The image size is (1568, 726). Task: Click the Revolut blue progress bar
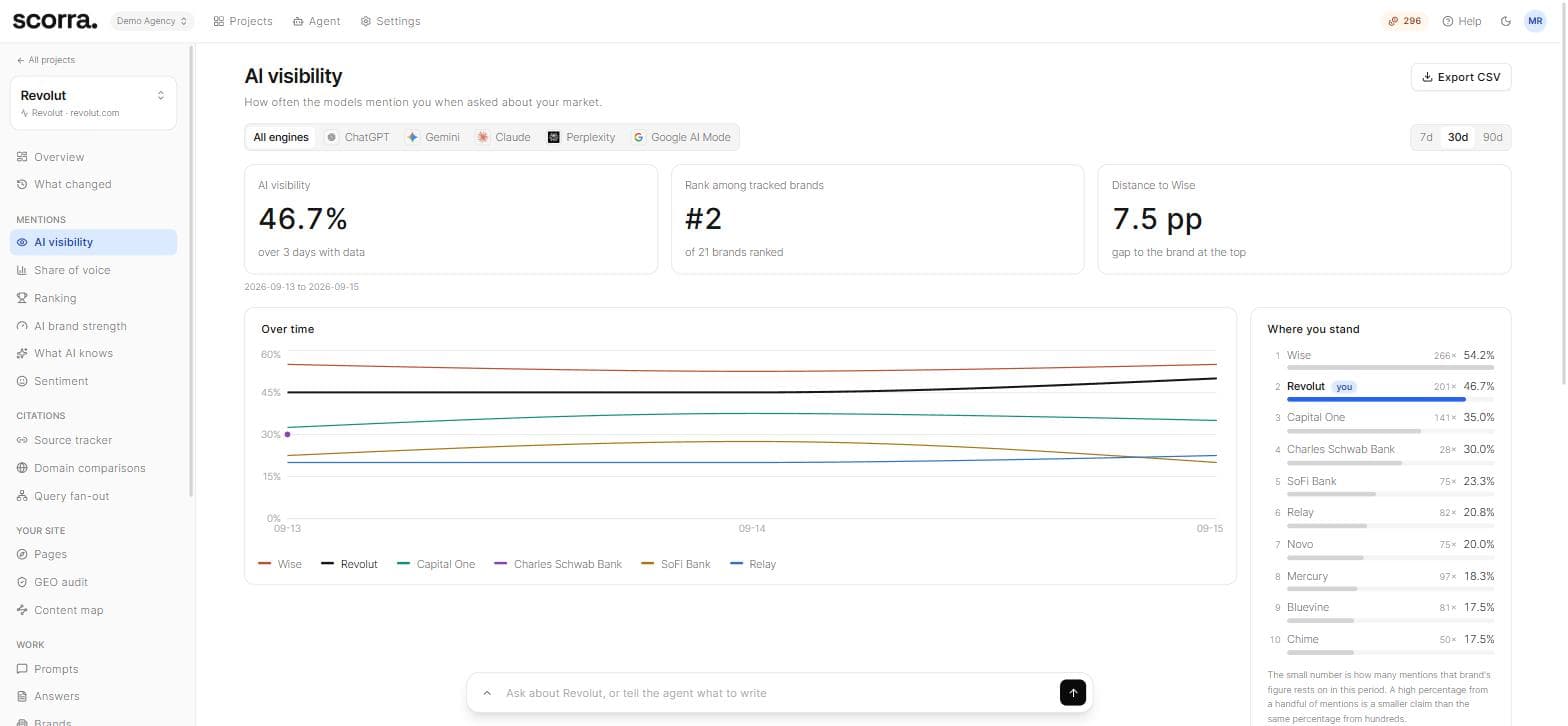(x=1376, y=399)
